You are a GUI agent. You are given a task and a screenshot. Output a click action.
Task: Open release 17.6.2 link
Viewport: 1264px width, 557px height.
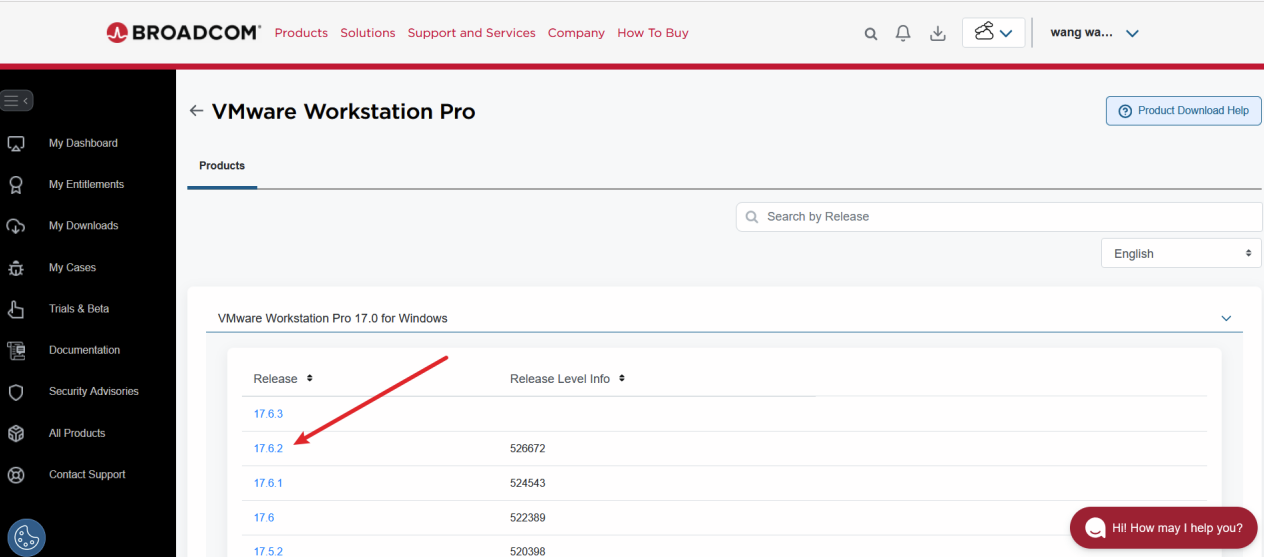268,449
